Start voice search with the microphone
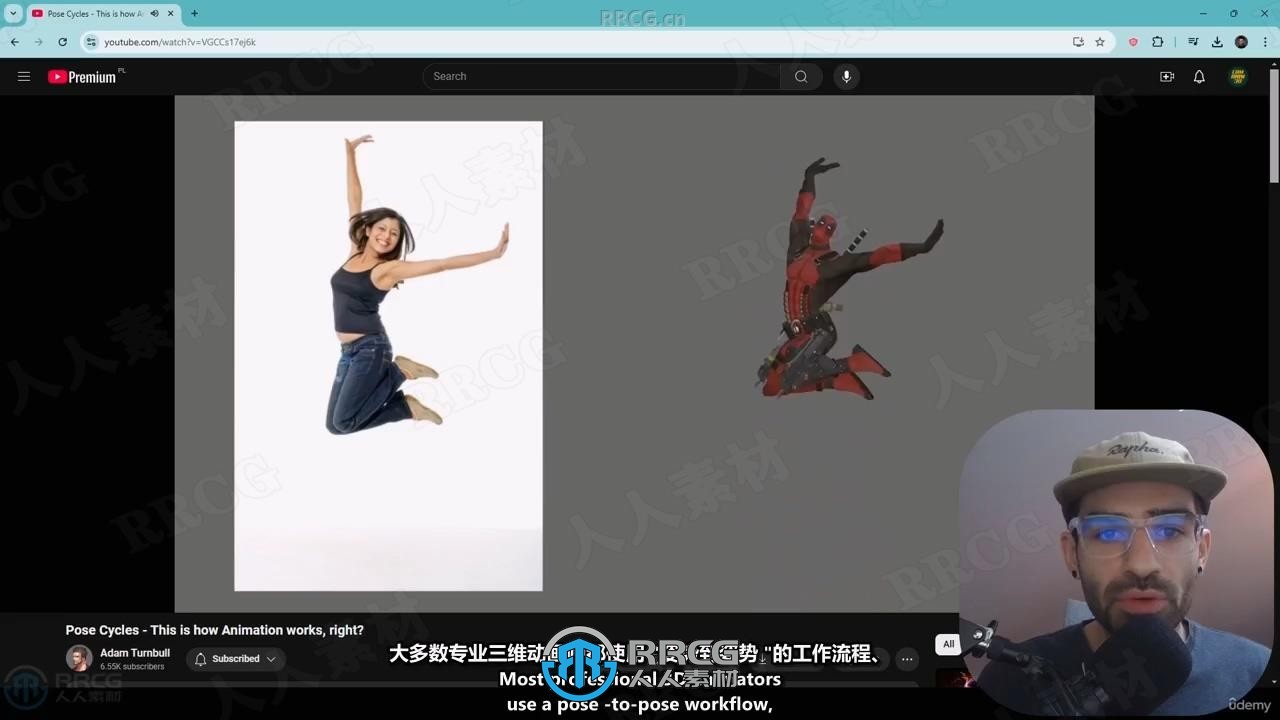Image resolution: width=1280 pixels, height=720 pixels. coord(846,76)
